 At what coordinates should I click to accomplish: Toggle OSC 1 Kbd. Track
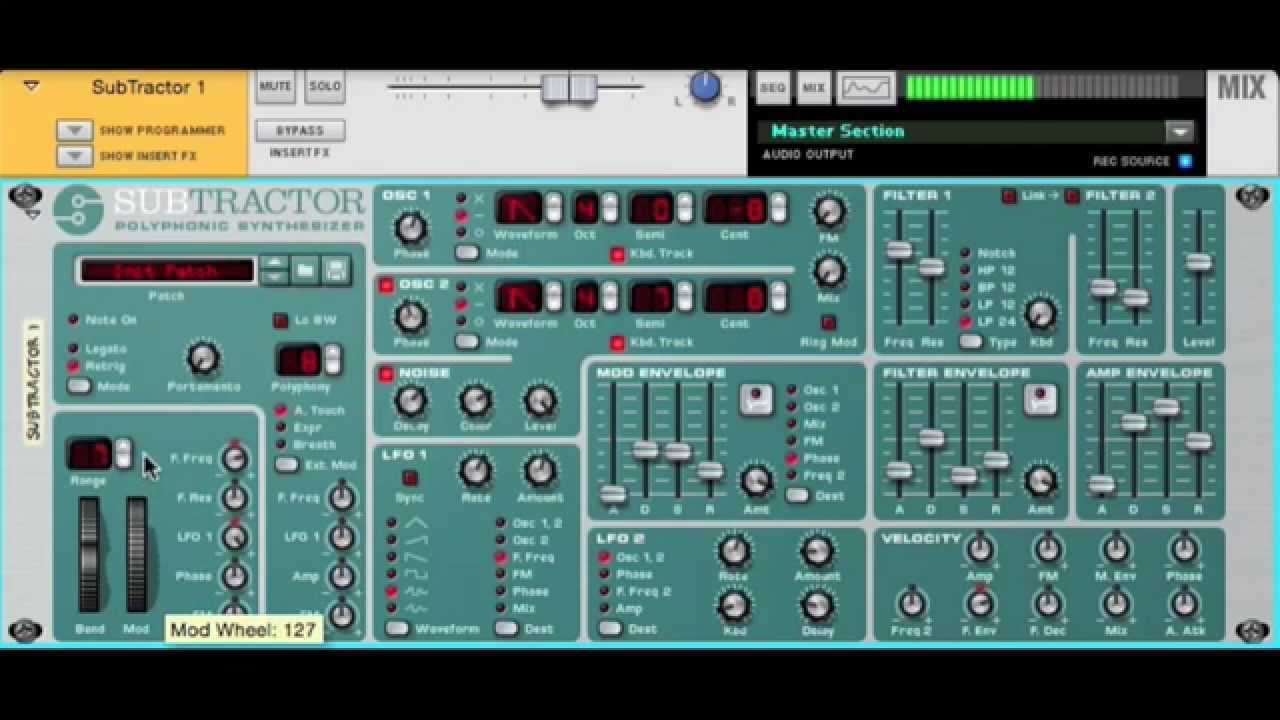click(617, 254)
